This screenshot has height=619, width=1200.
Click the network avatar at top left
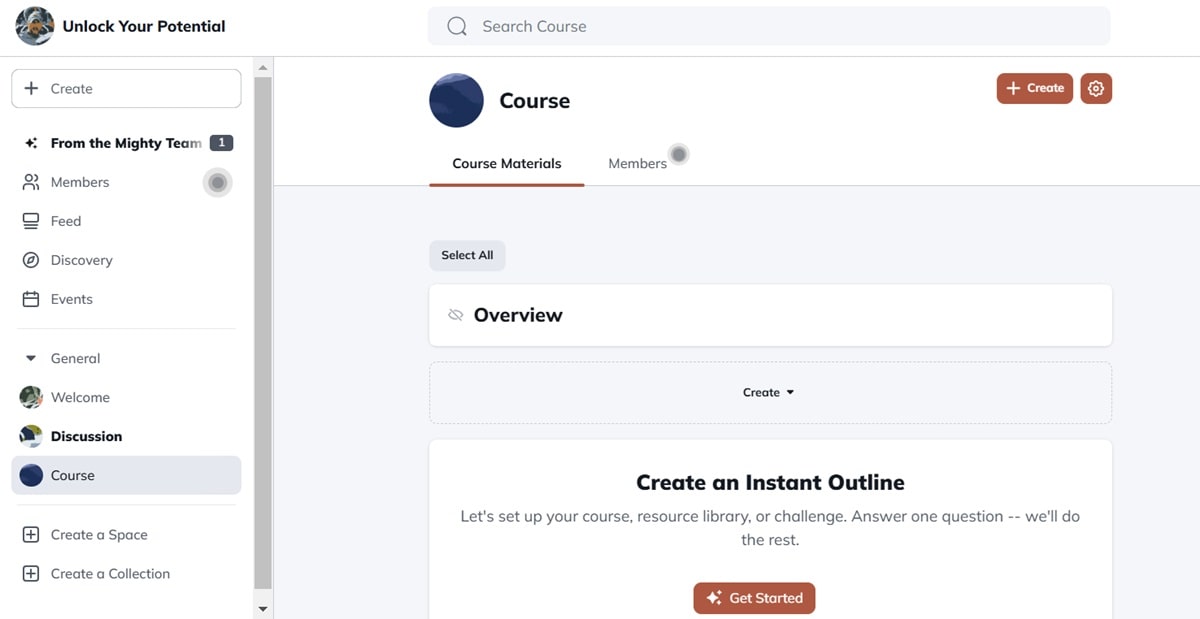pos(35,26)
